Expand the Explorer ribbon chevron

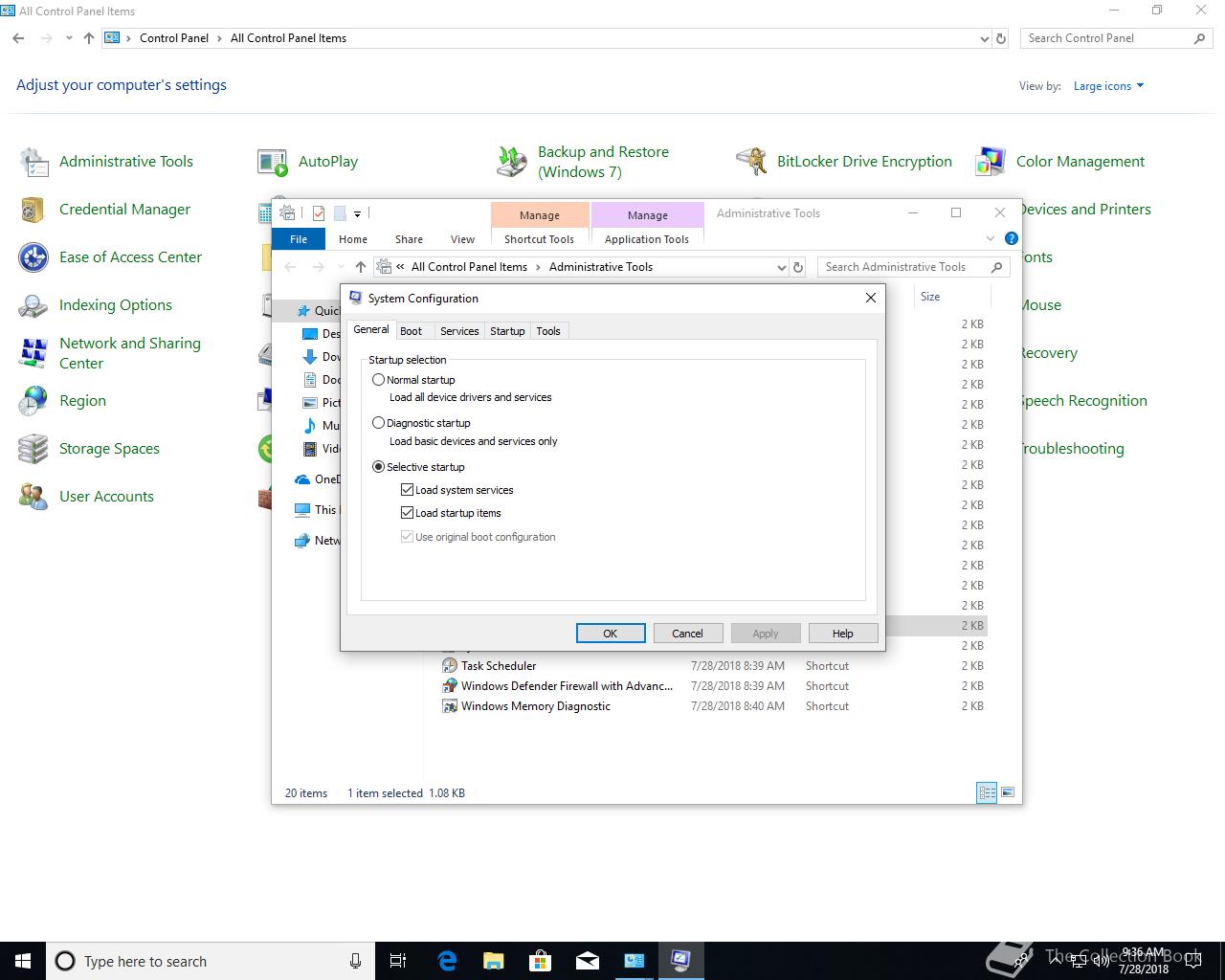[990, 238]
